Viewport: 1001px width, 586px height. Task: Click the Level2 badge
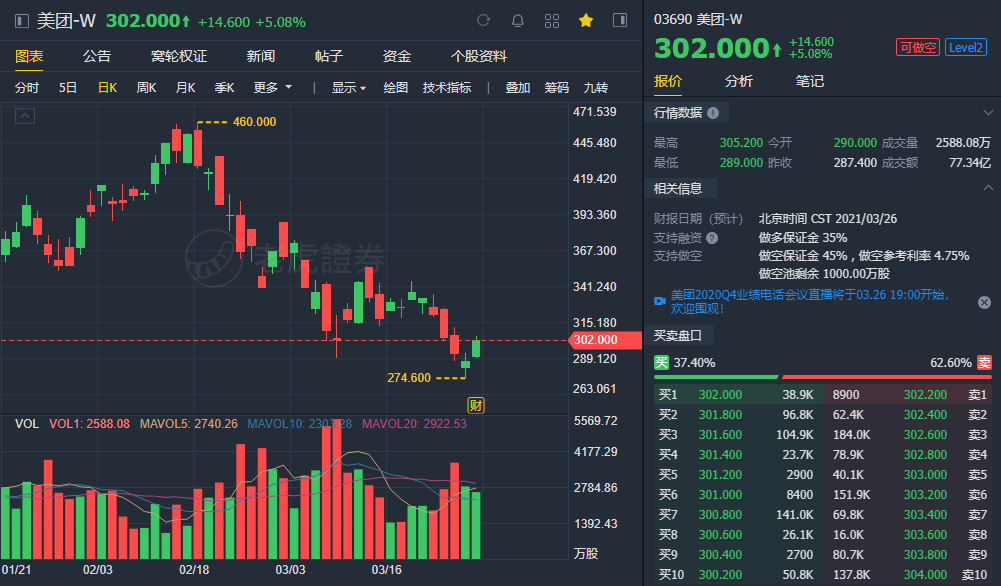[x=965, y=47]
